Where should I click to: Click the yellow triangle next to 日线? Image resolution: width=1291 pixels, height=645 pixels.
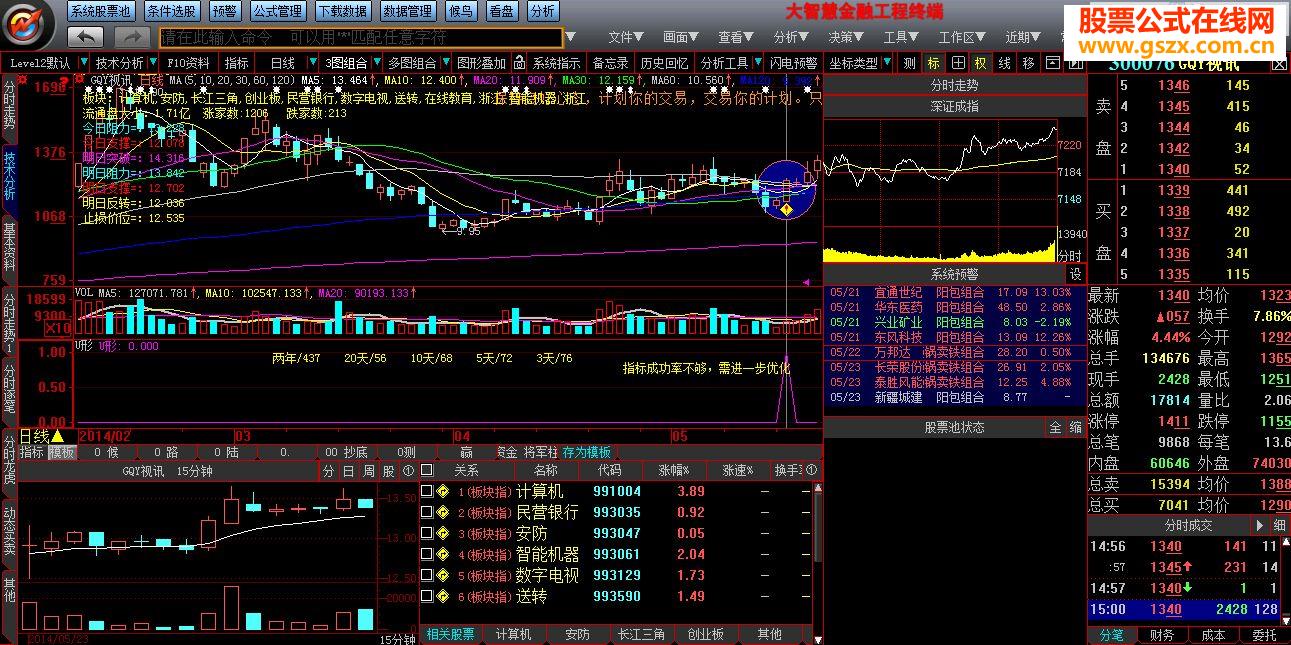point(58,436)
